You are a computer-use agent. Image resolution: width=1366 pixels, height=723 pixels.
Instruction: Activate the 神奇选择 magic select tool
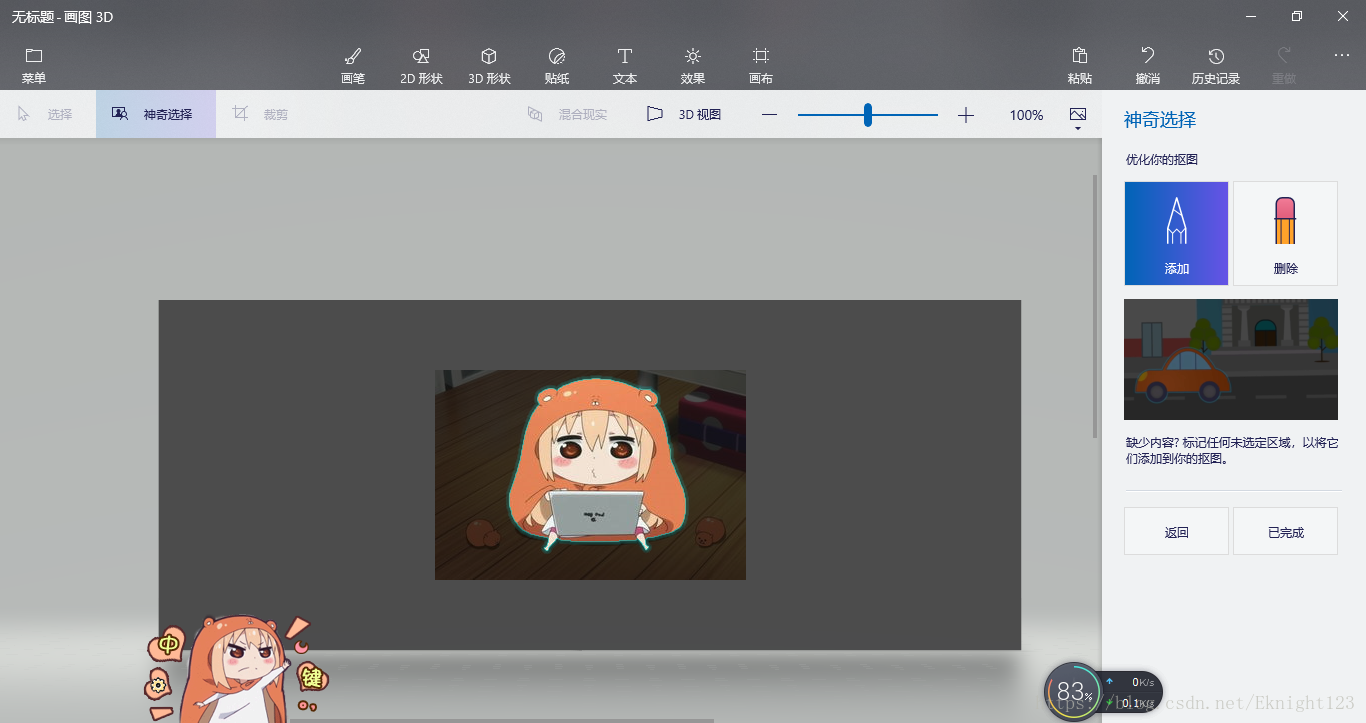pyautogui.click(x=156, y=114)
